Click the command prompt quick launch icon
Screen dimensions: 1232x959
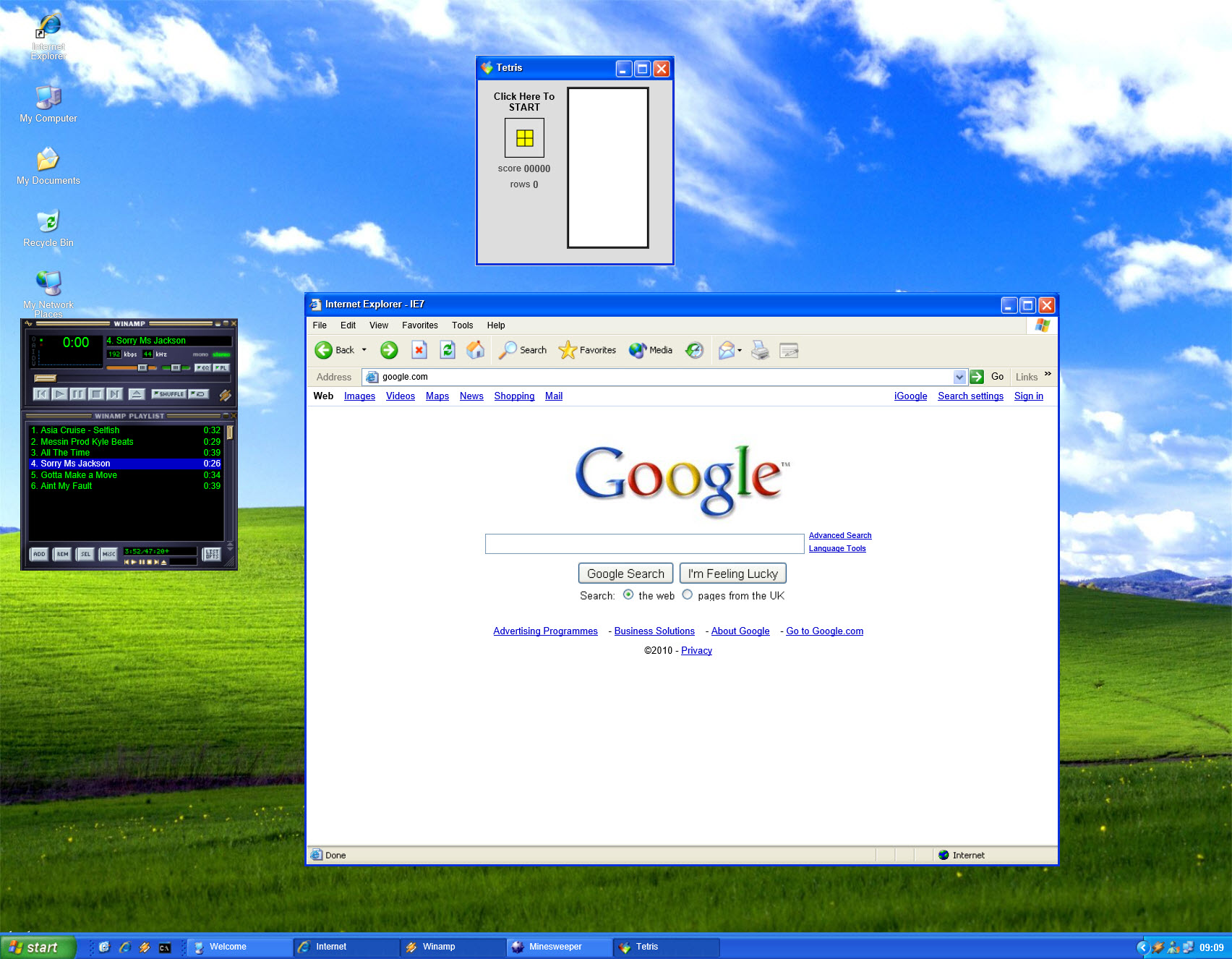165,947
